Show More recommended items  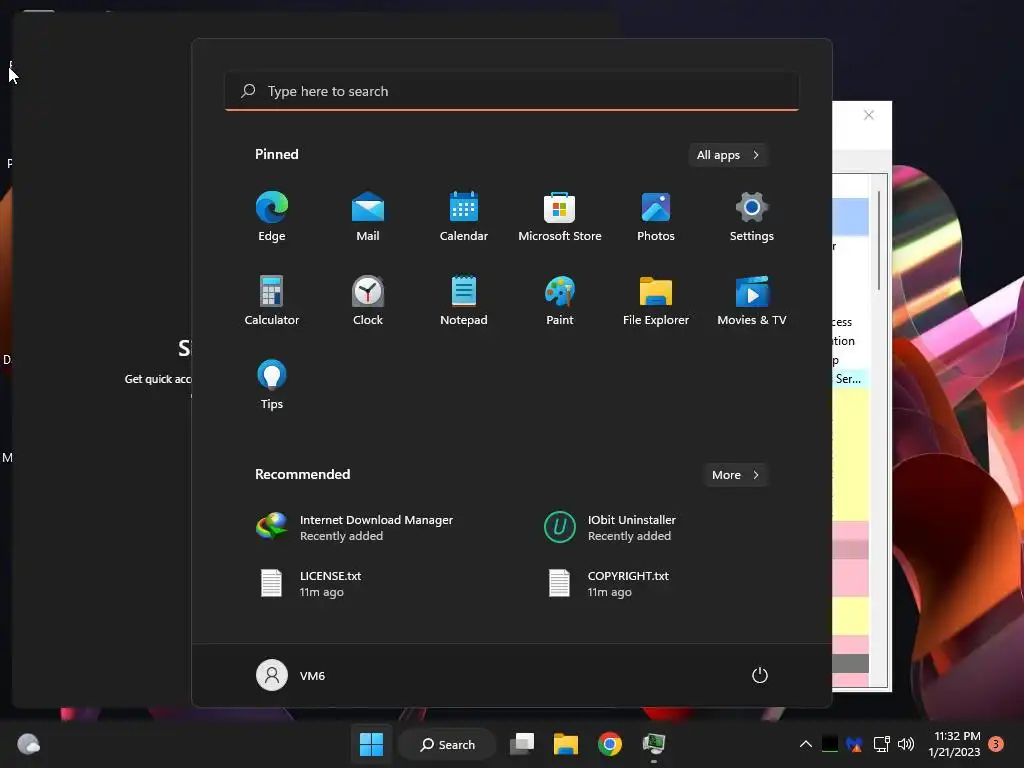point(735,475)
